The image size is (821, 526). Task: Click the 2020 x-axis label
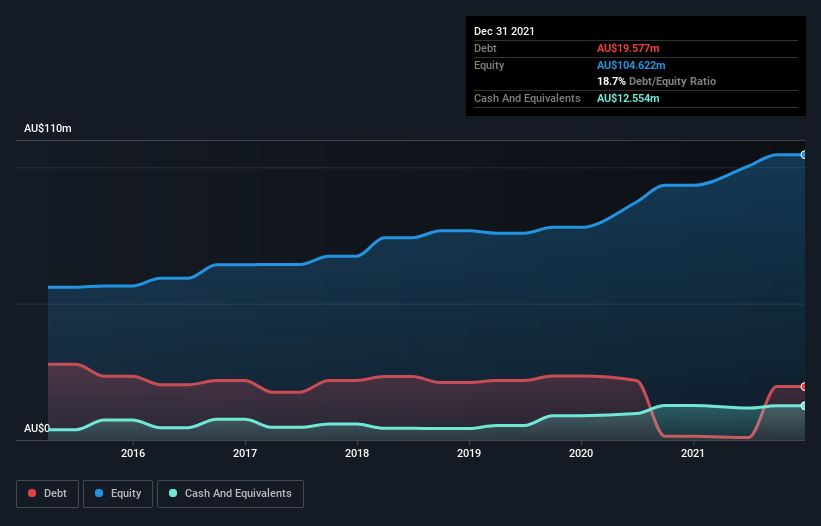(x=581, y=453)
